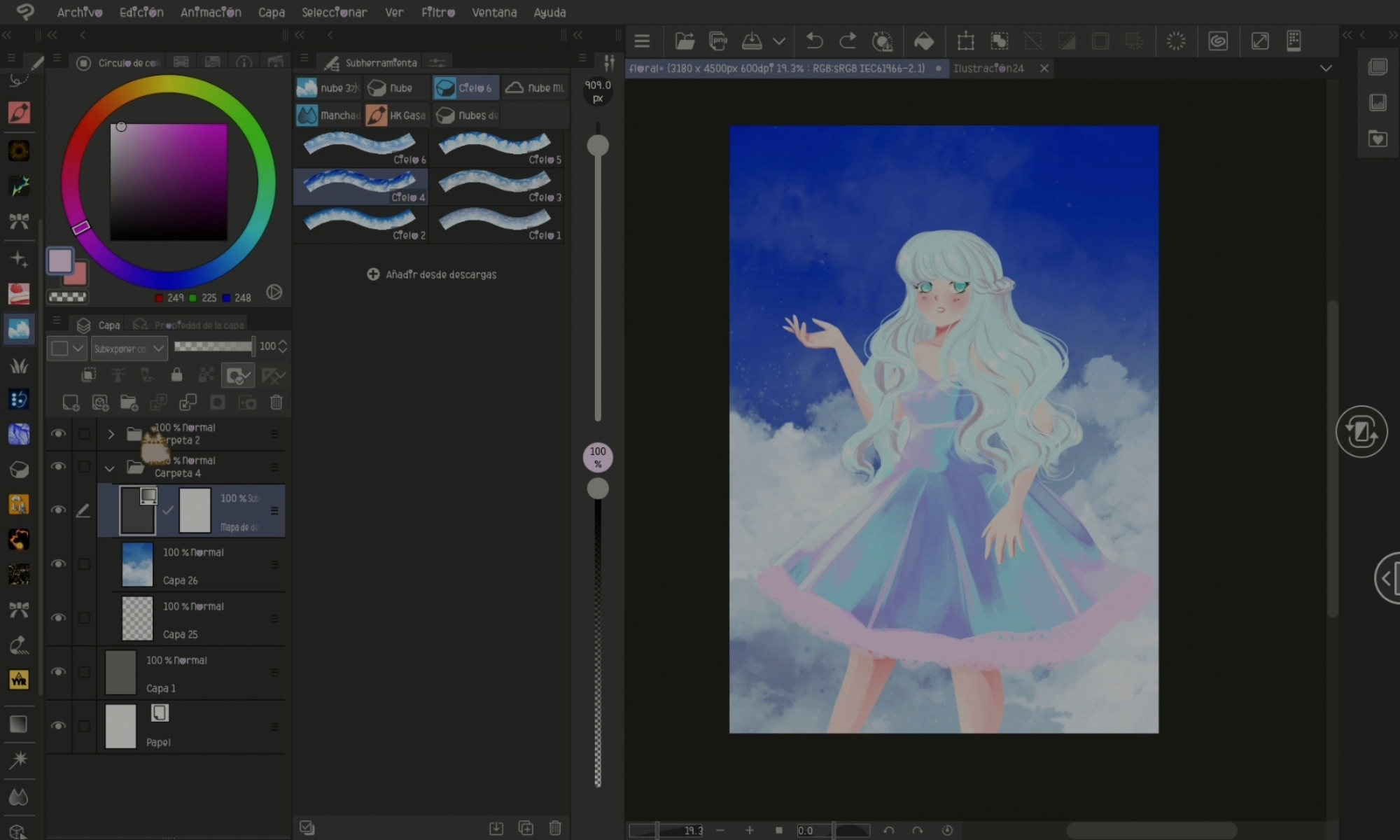Hide the Capa 1 layer
Image resolution: width=1400 pixels, height=840 pixels.
(x=59, y=671)
